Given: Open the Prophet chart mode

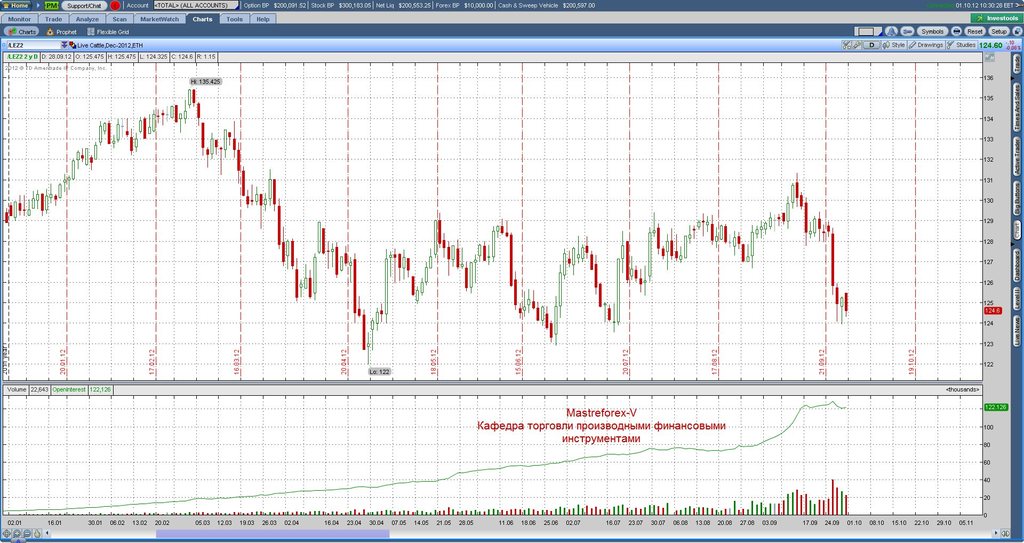Looking at the screenshot, I should pyautogui.click(x=61, y=31).
